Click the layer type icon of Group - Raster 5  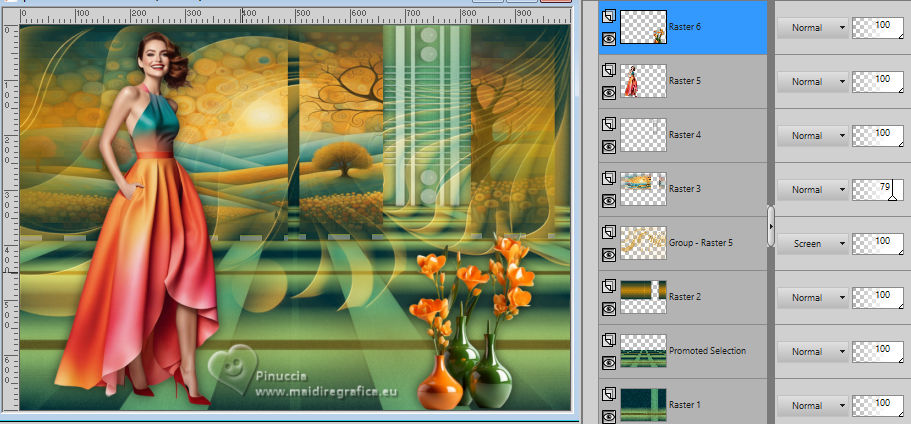[608, 232]
